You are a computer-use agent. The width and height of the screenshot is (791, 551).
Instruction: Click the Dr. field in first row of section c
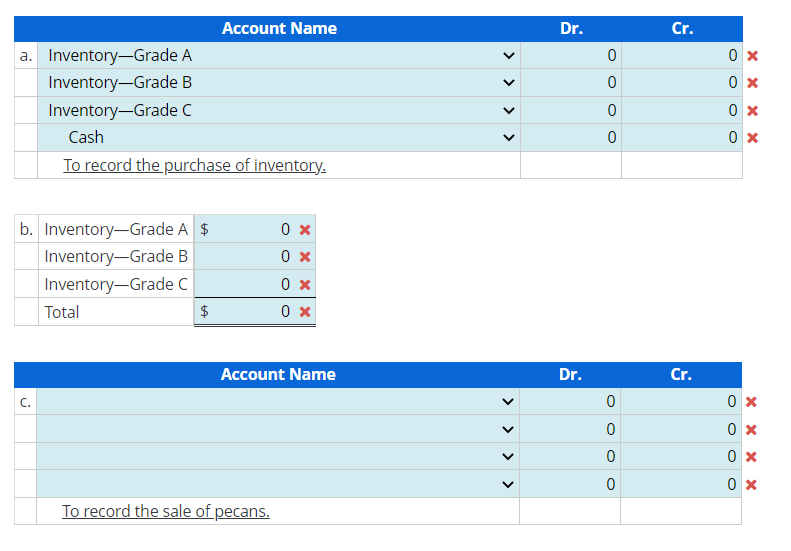pos(570,402)
